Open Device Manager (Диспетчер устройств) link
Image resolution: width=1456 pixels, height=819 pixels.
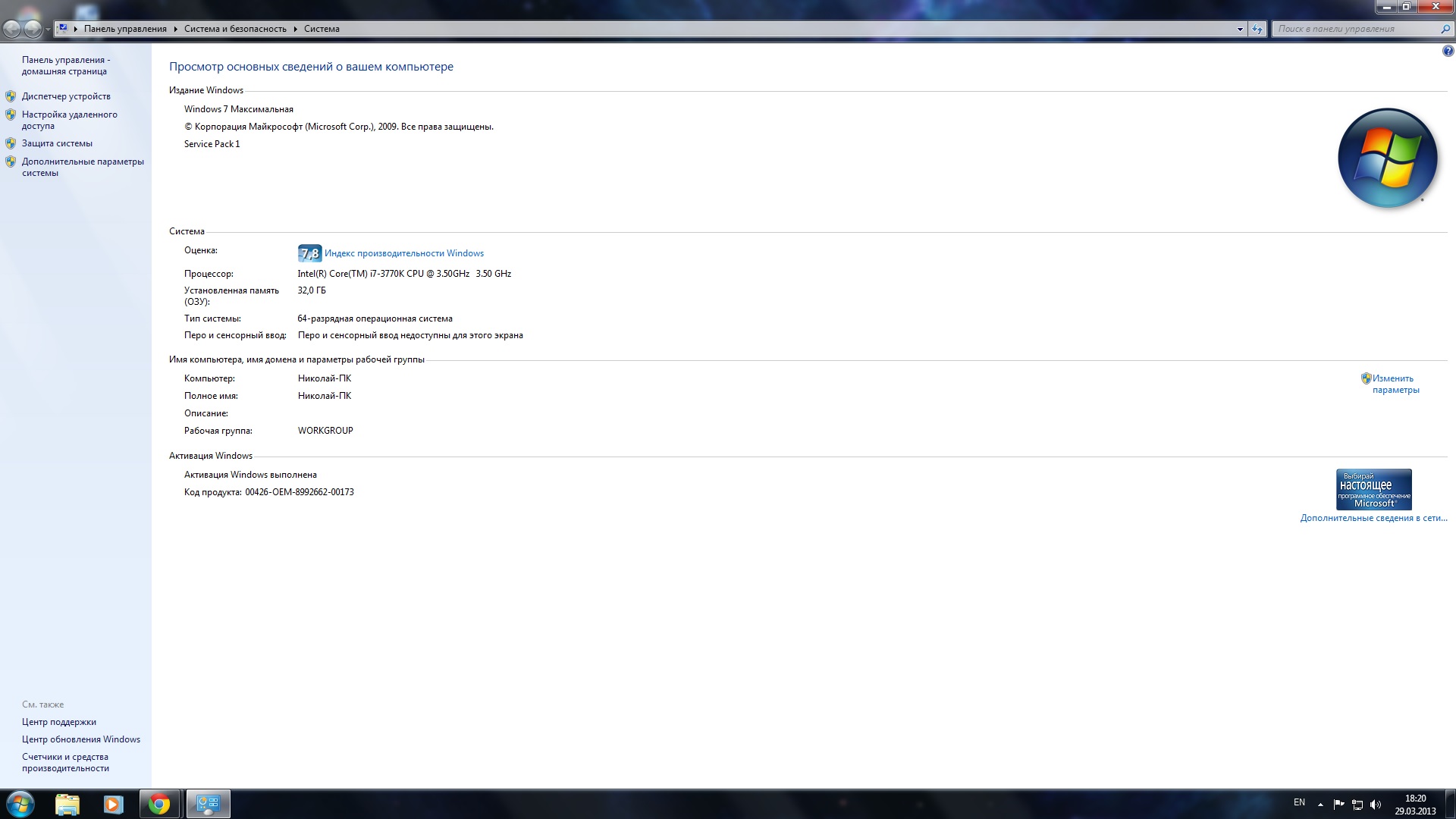(66, 96)
